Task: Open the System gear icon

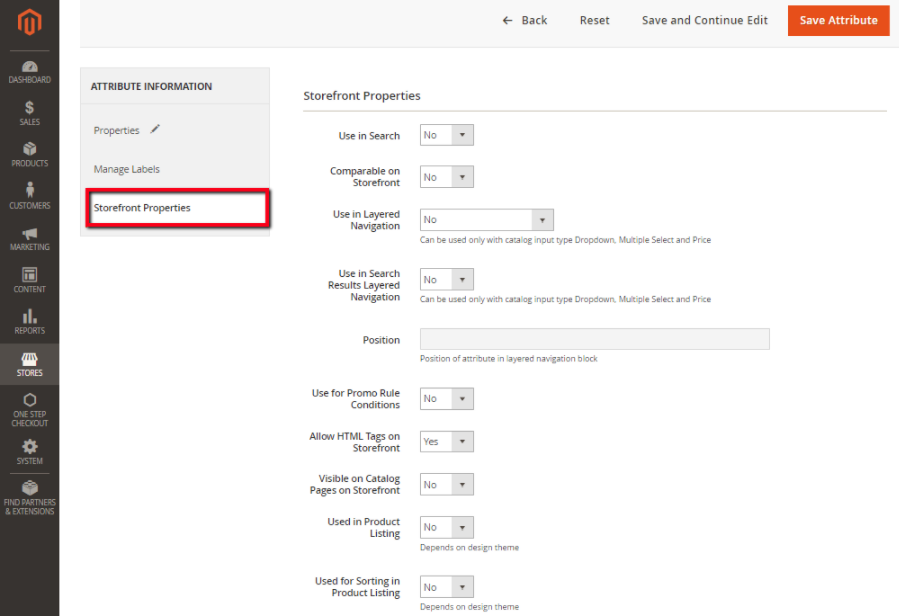Action: coord(29,448)
